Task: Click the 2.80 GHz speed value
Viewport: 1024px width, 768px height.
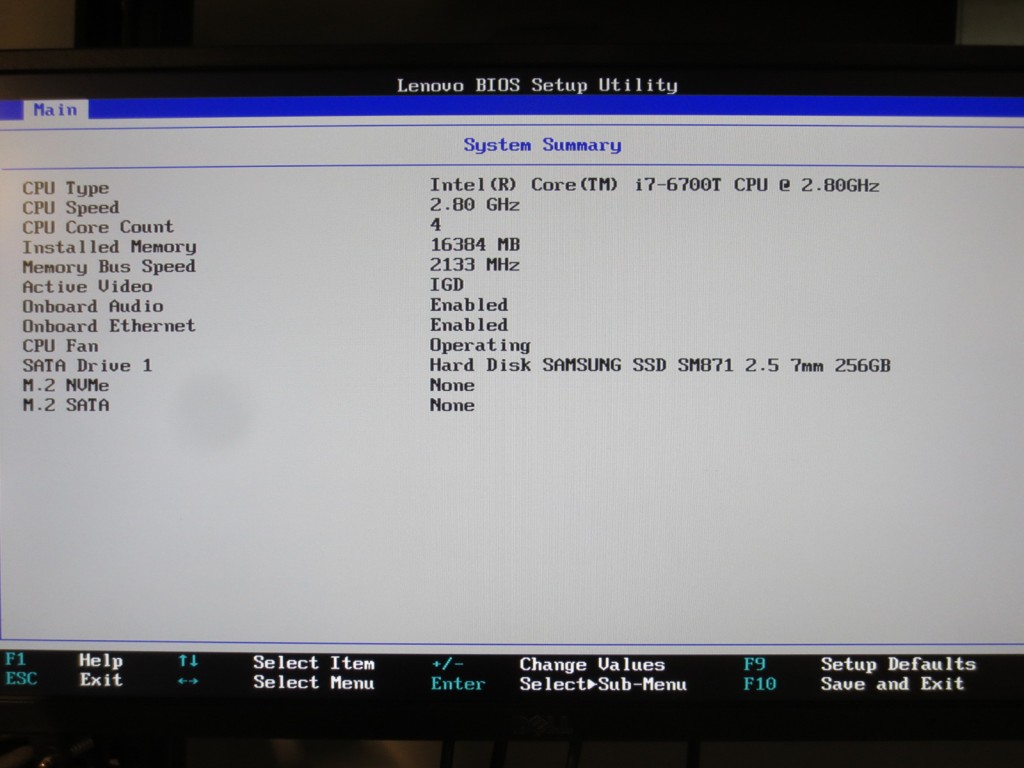Action: coord(475,205)
